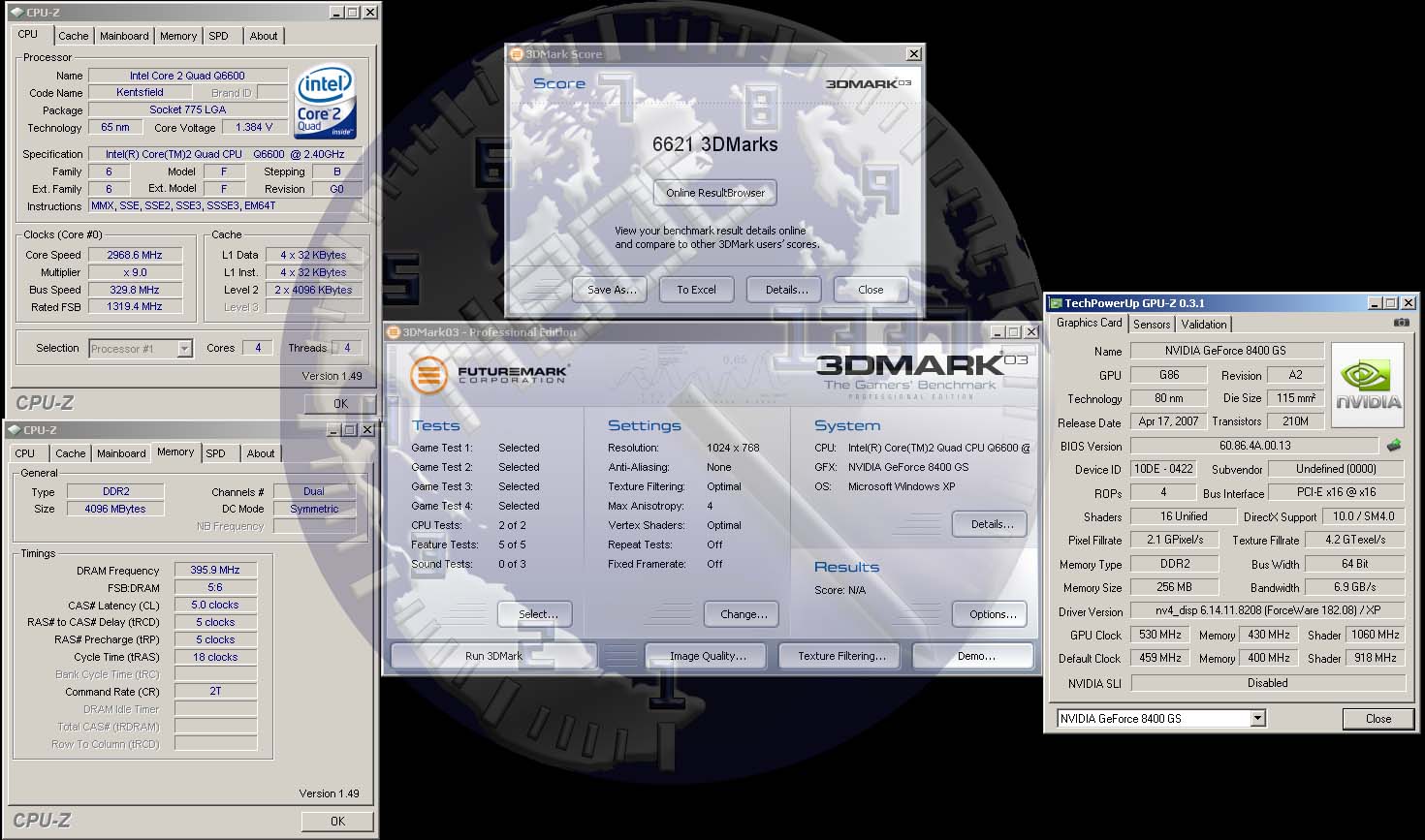This screenshot has width=1425, height=840.
Task: Click the FSB:DRAM ratio 5:6 value
Action: (x=215, y=587)
